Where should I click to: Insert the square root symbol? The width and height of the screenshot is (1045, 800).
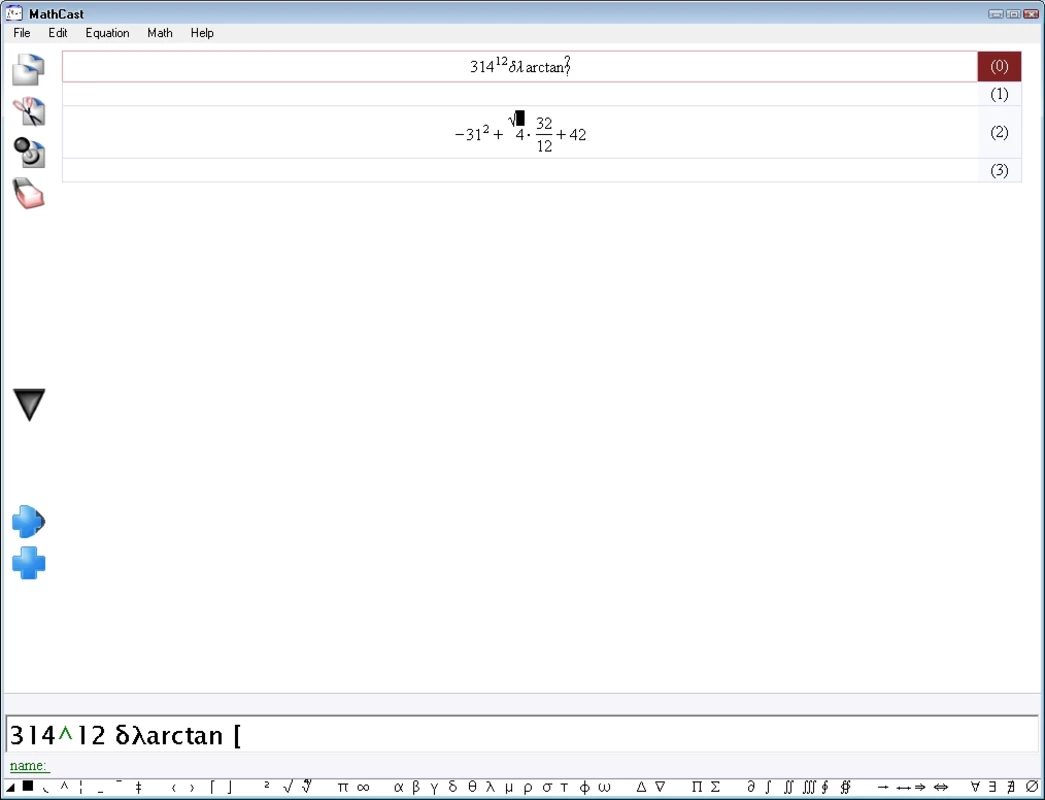287,787
